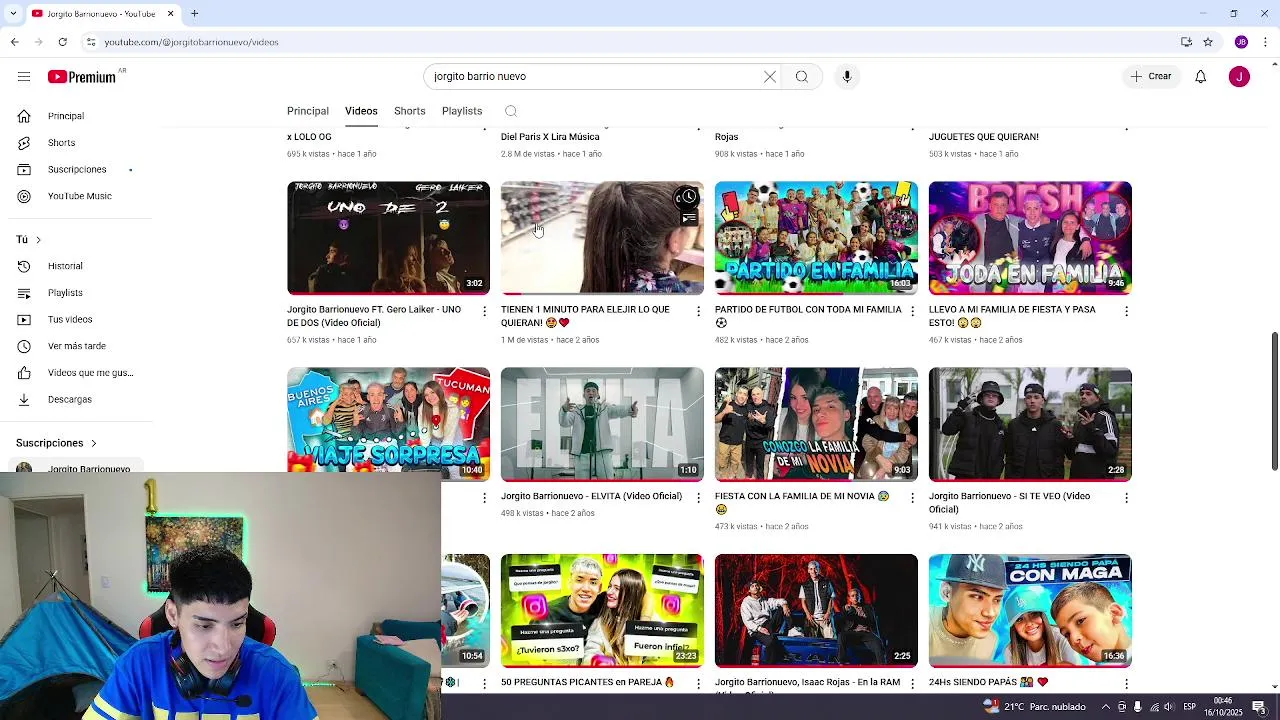Start voice search with the microphone icon
The image size is (1280, 720).
coord(847,77)
